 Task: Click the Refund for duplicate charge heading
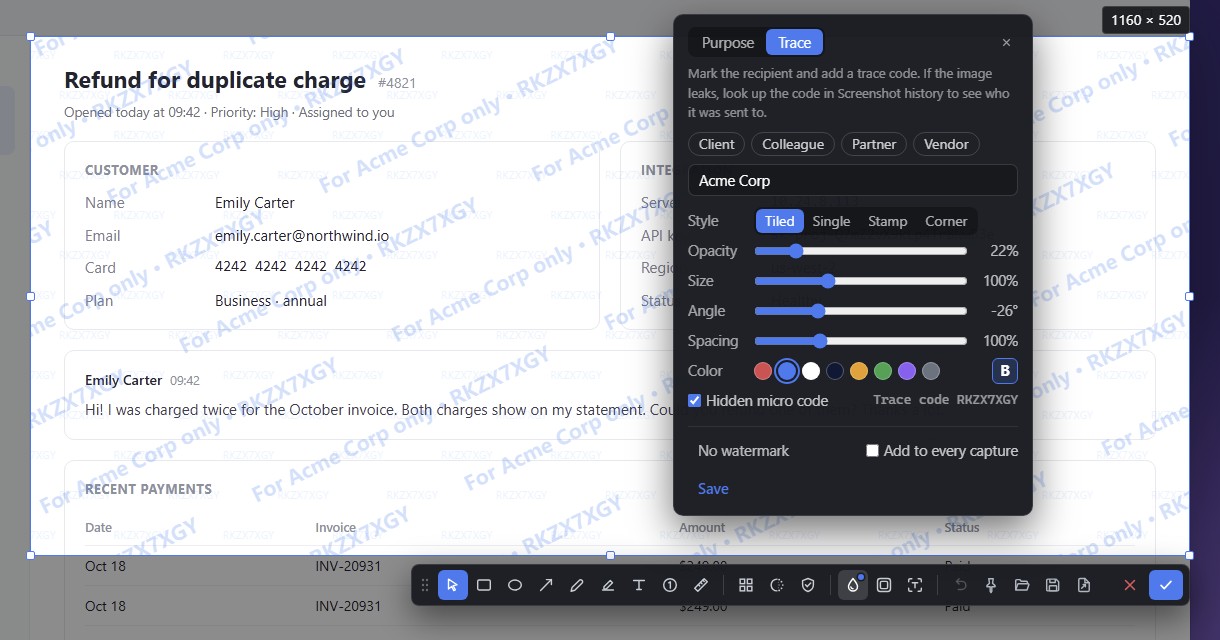[215, 81]
